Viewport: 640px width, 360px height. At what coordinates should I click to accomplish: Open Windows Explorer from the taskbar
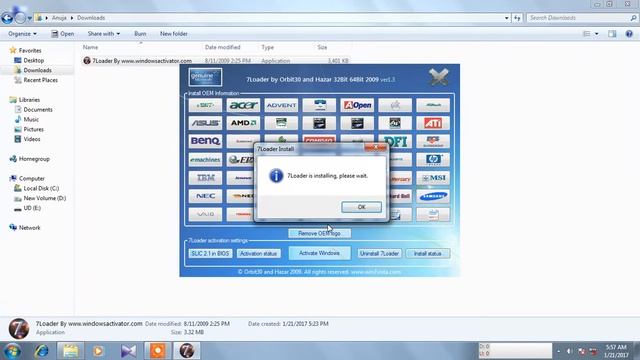(x=70, y=351)
